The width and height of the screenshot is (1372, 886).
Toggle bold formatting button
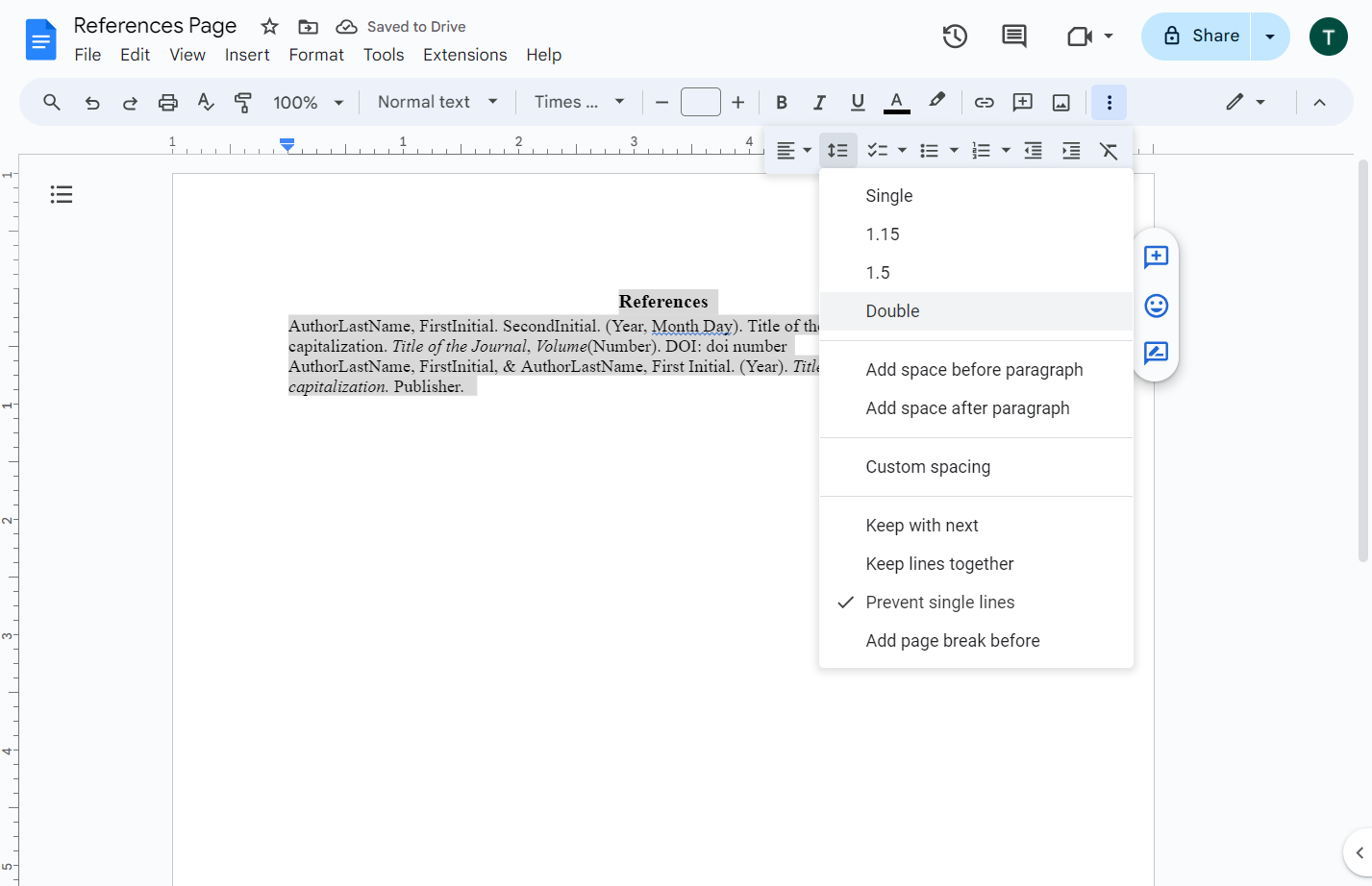point(782,102)
